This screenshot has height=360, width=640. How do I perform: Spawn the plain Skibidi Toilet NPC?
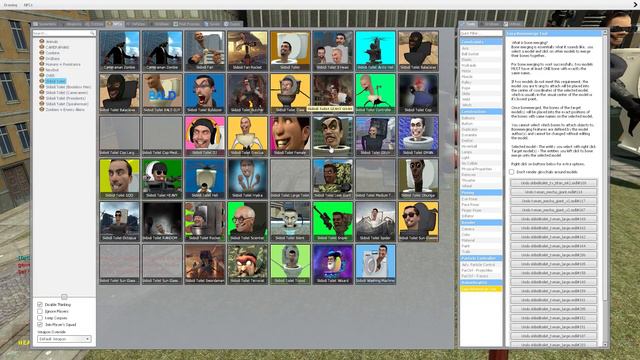(x=290, y=51)
